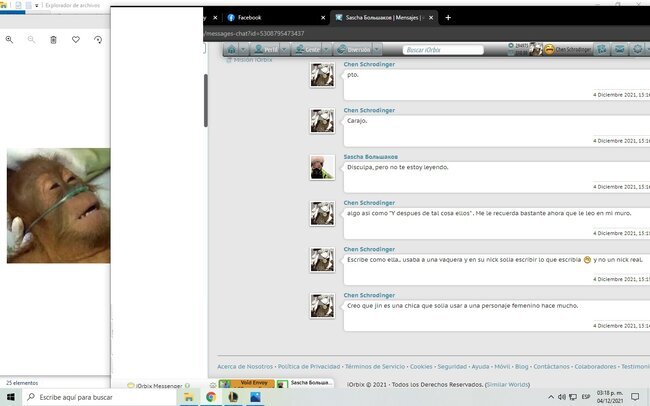Click the volume icon in system tray
The image size is (650, 406).
click(562, 397)
